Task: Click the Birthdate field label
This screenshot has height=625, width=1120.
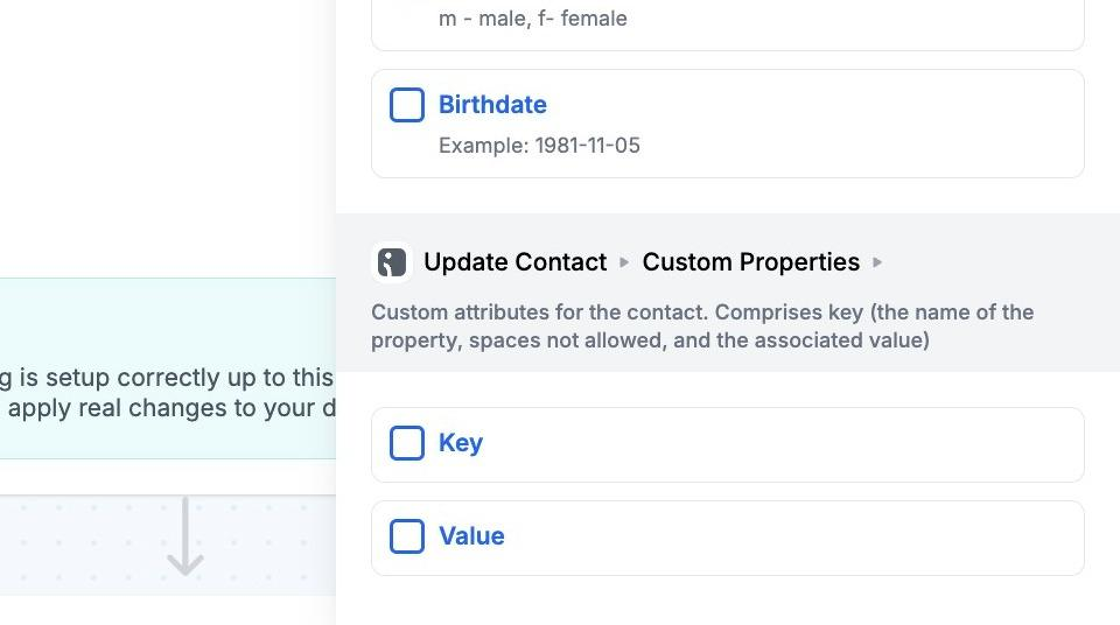Action: pyautogui.click(x=492, y=105)
